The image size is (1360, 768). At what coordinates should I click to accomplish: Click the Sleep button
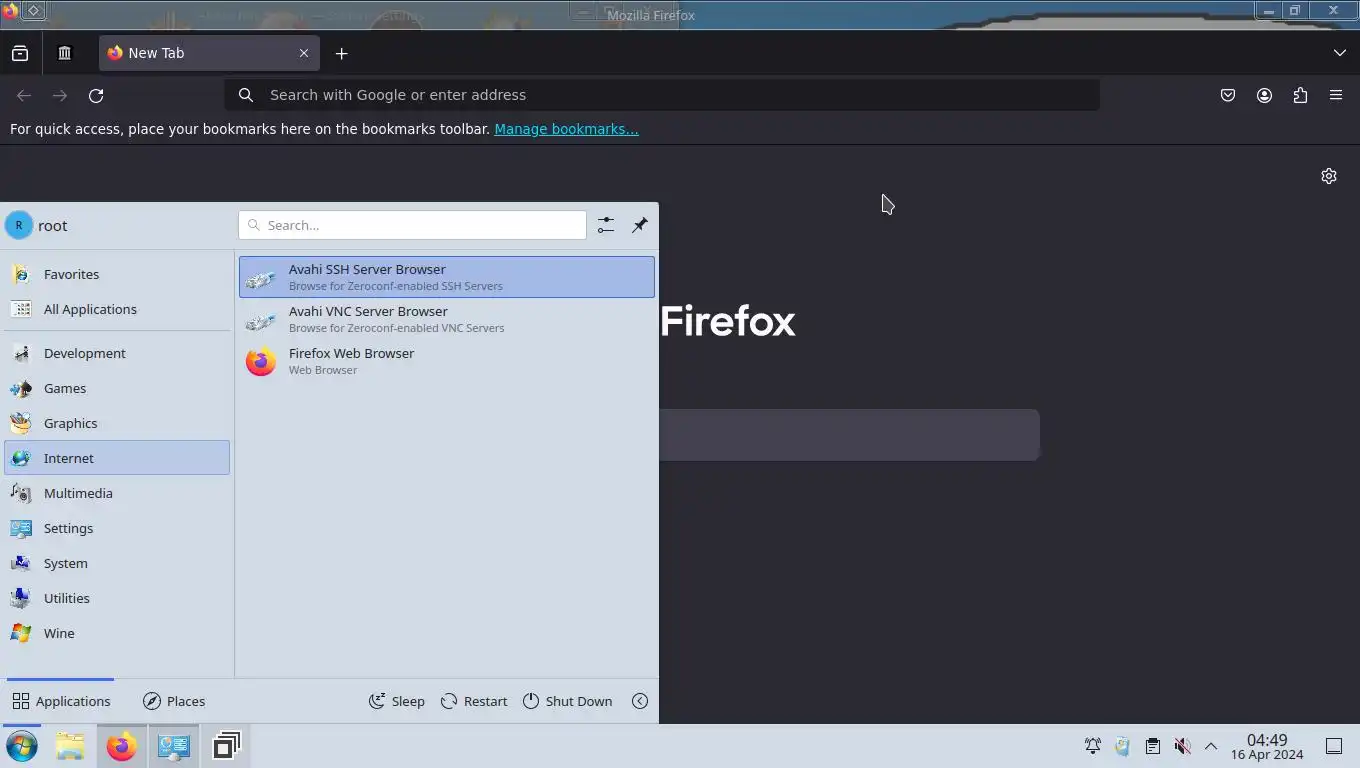pos(397,701)
